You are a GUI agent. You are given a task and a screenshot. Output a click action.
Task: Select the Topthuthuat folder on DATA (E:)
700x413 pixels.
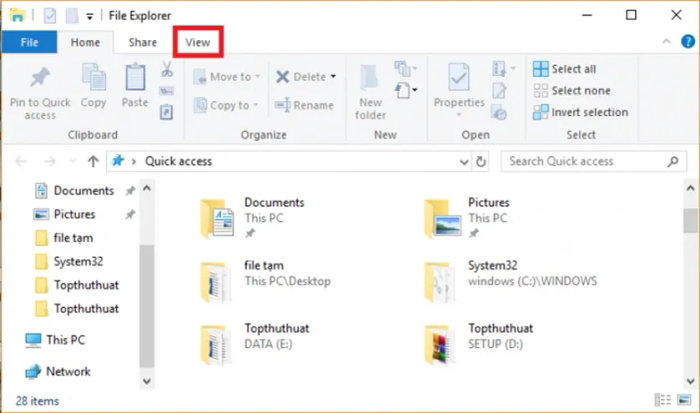click(x=255, y=343)
